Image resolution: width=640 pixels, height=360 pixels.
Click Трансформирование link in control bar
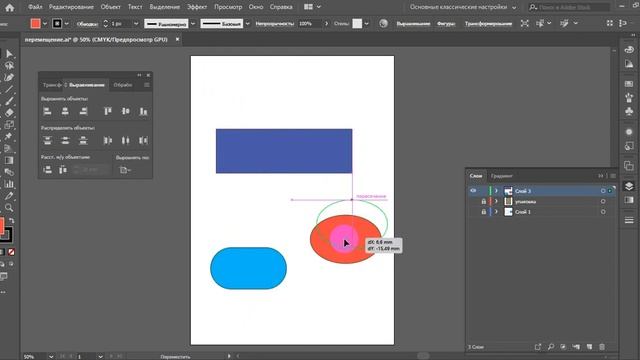coord(488,24)
